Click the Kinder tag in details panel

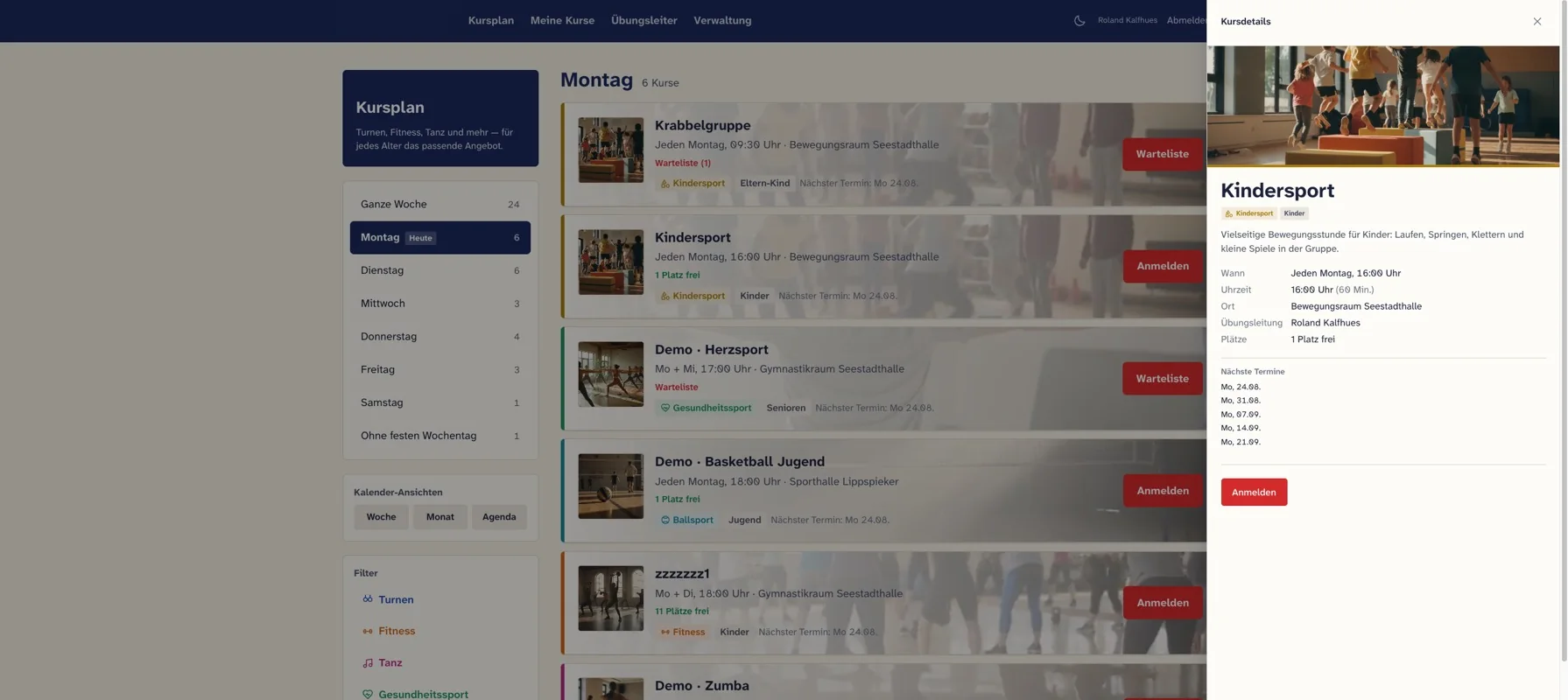click(1294, 213)
